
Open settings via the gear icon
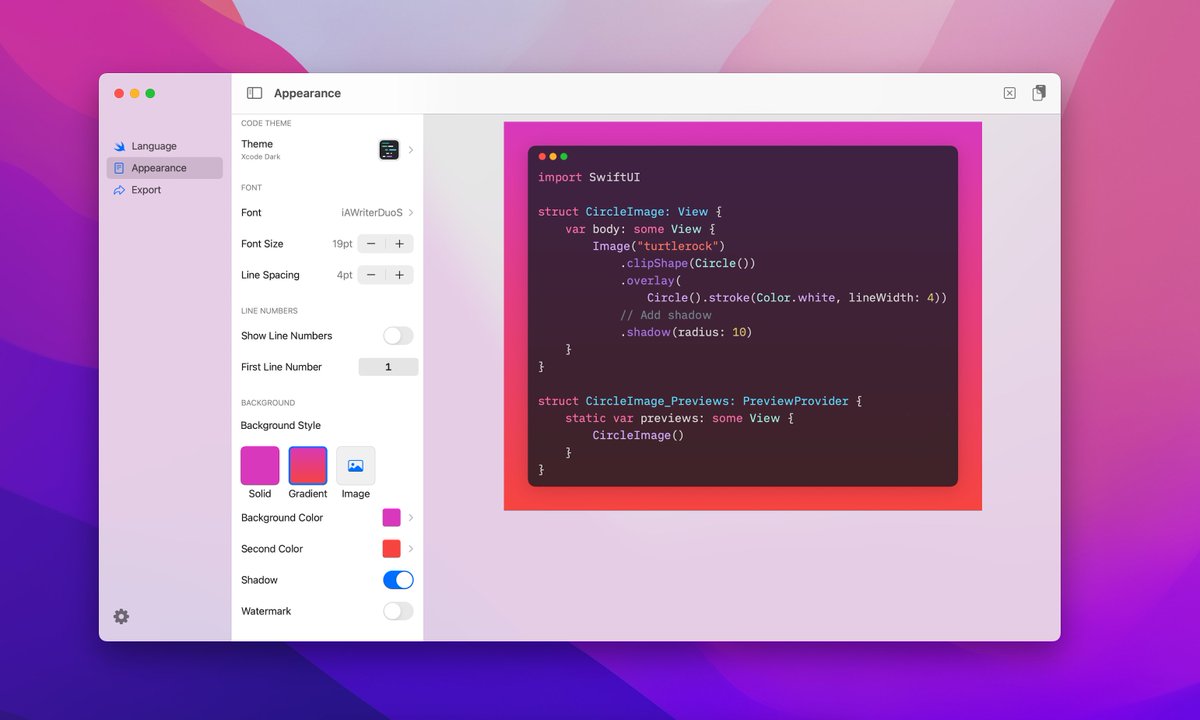[x=121, y=616]
